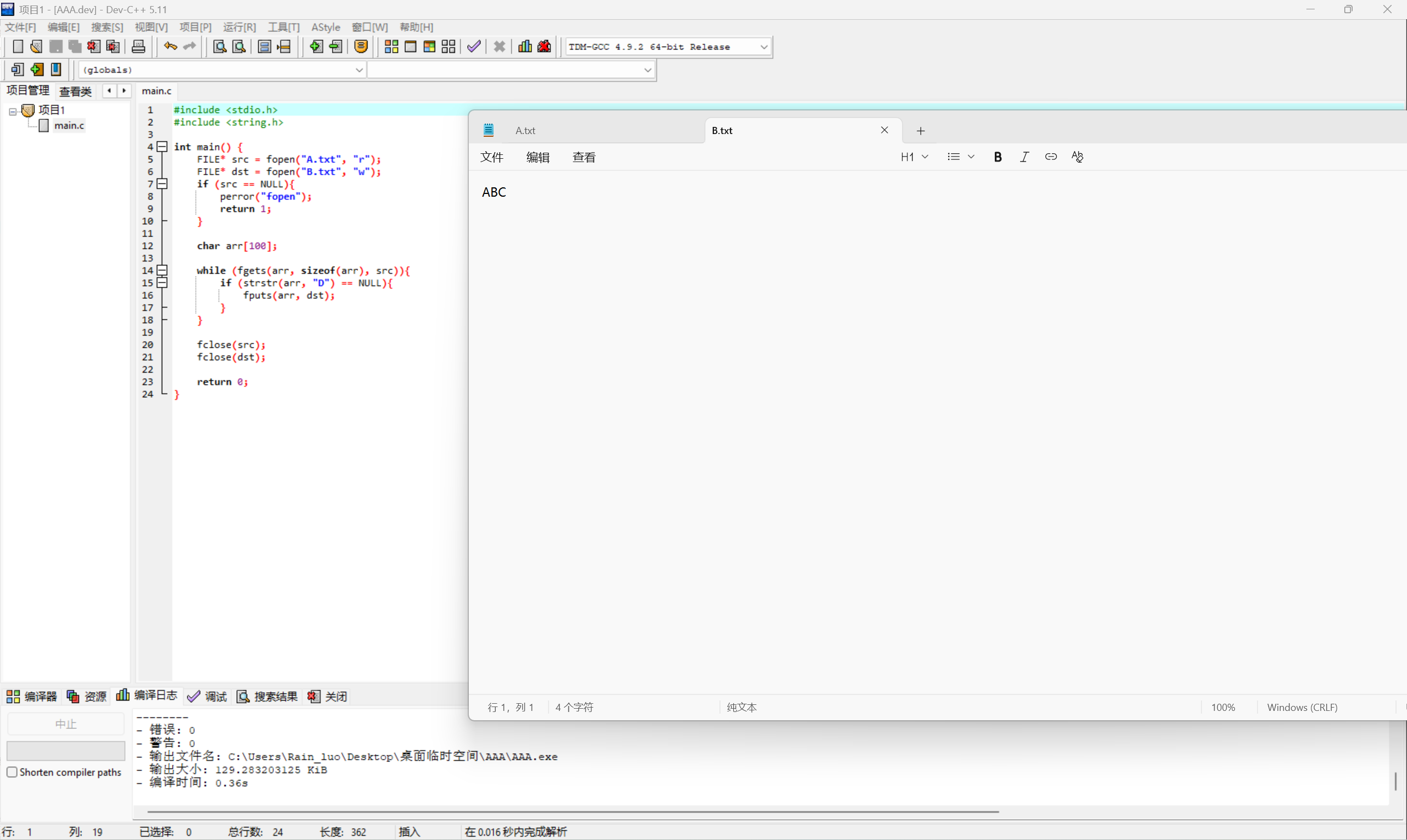Toggle Bold formatting in Notepad
1407x840 pixels.
[998, 157]
